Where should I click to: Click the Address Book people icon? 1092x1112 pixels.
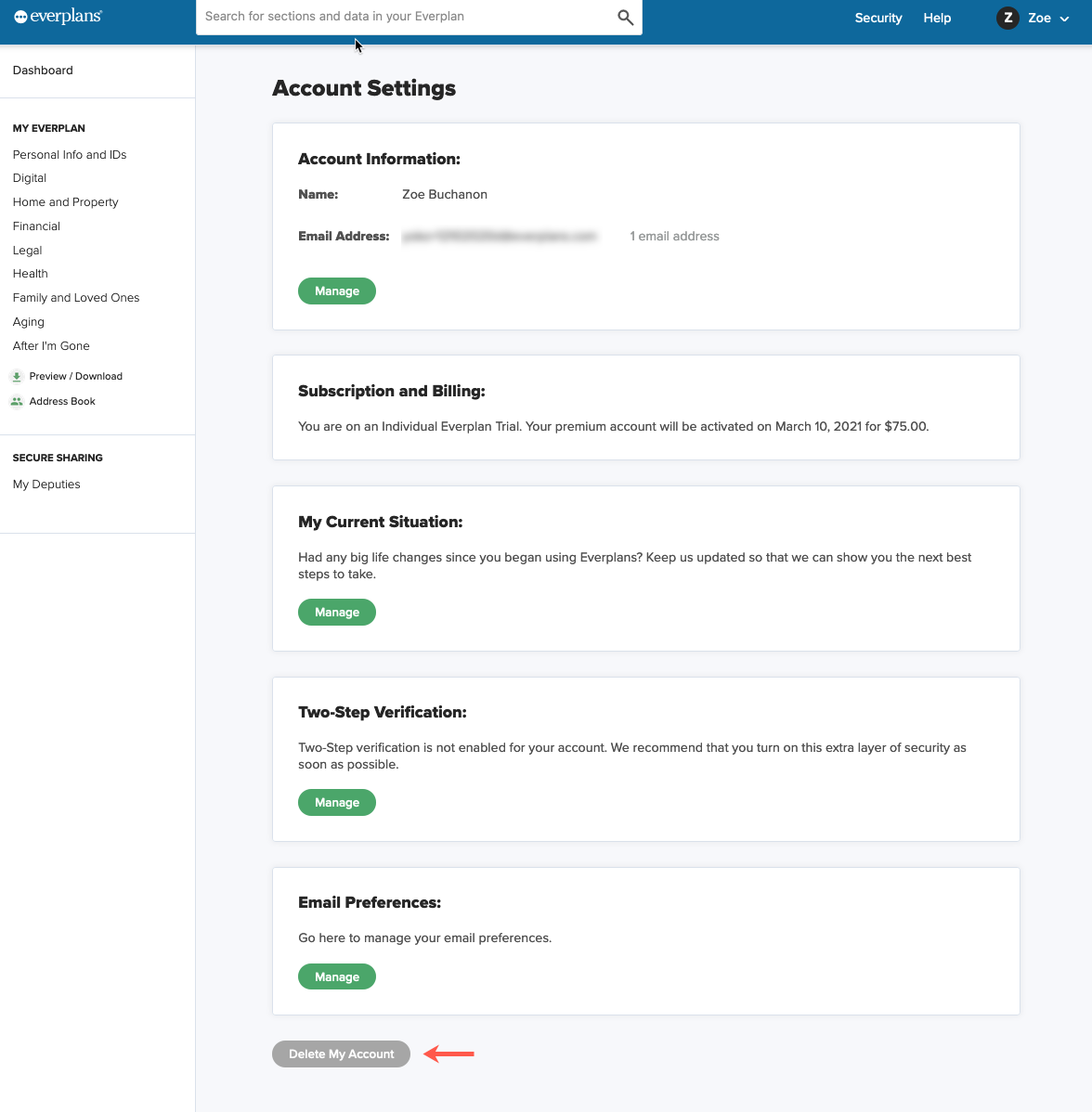point(17,402)
